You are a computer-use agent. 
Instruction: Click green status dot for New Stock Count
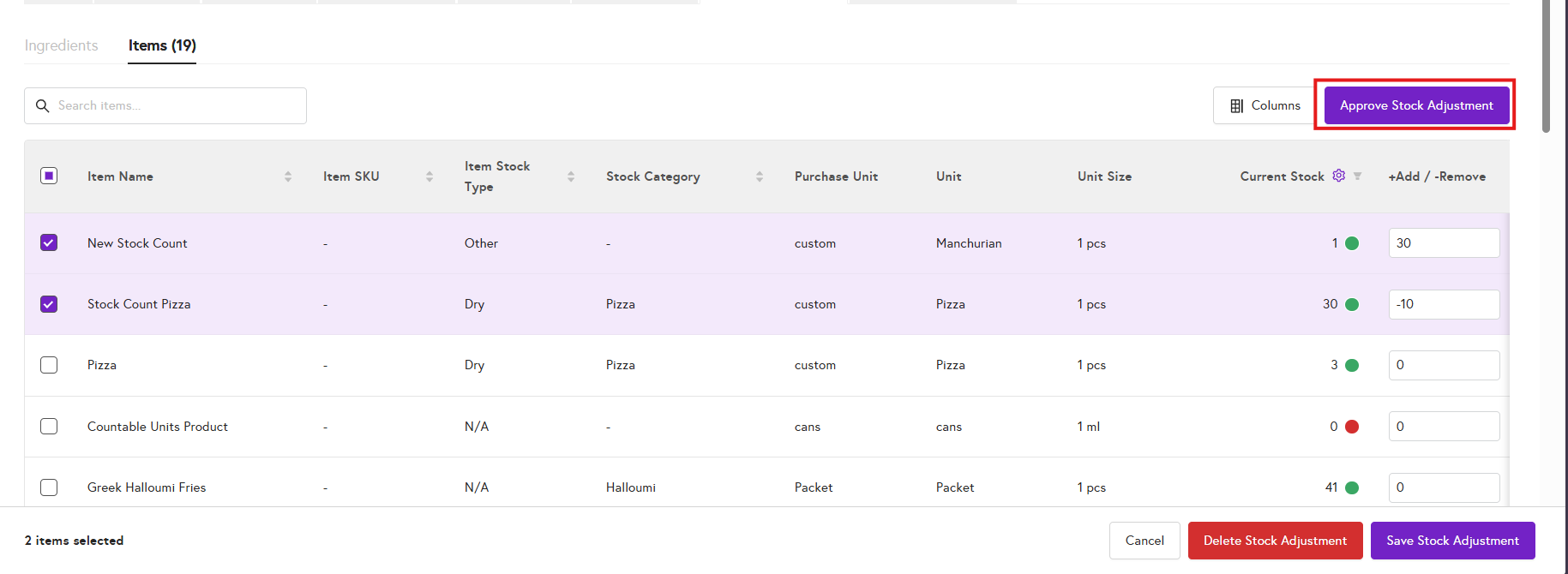point(1352,243)
